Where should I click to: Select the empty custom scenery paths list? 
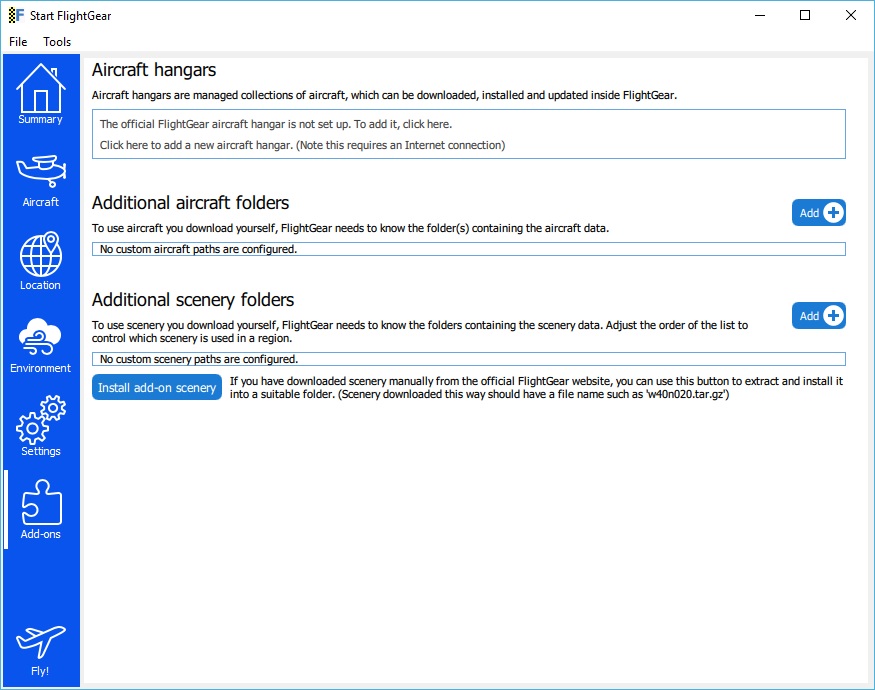468,359
